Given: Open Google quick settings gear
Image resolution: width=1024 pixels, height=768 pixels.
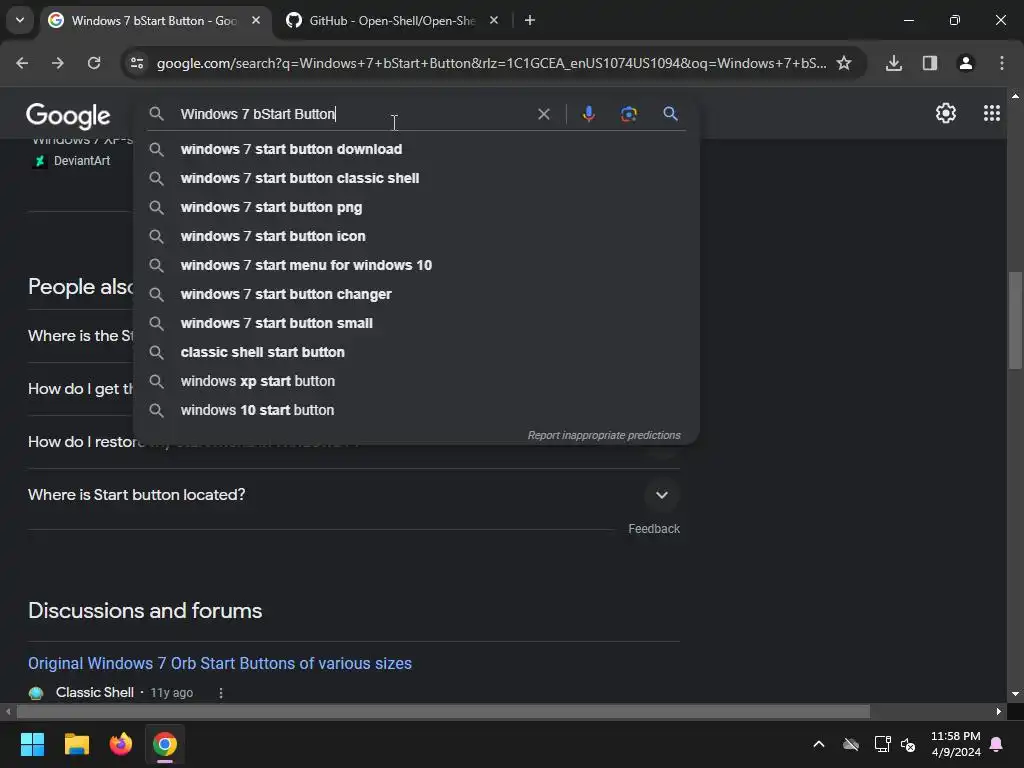Looking at the screenshot, I should pos(946,113).
